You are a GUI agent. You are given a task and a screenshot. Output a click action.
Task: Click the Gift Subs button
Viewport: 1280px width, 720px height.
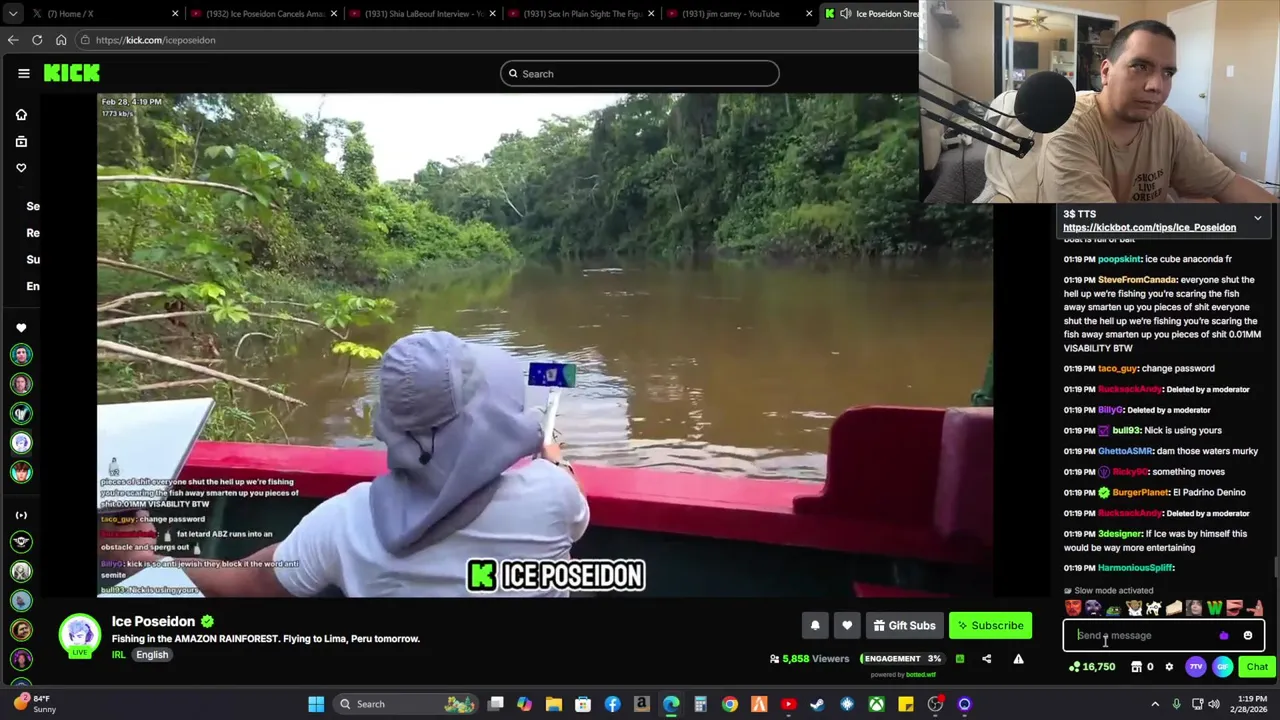[x=904, y=626]
